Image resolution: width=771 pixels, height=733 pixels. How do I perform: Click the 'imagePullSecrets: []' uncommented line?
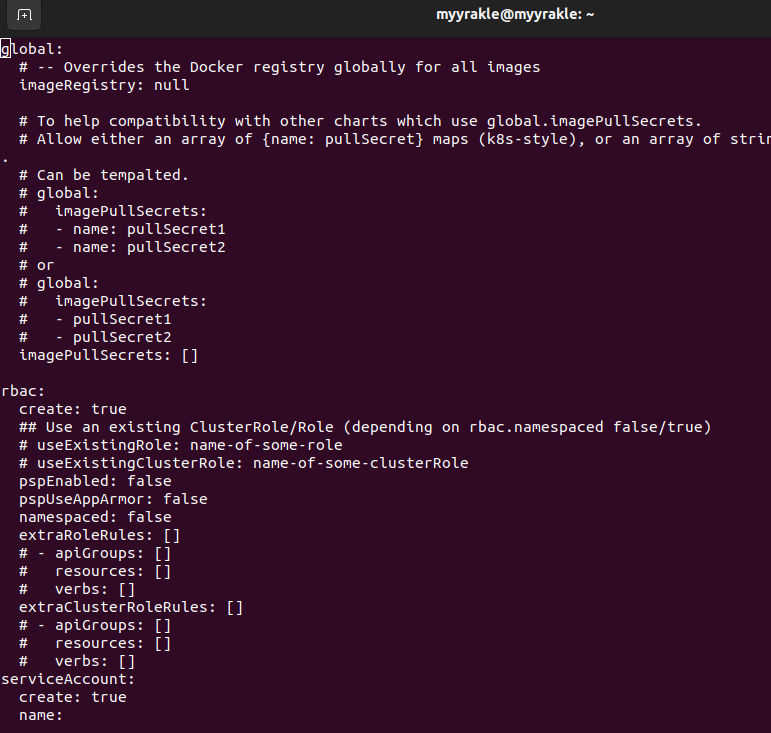[x=108, y=355]
